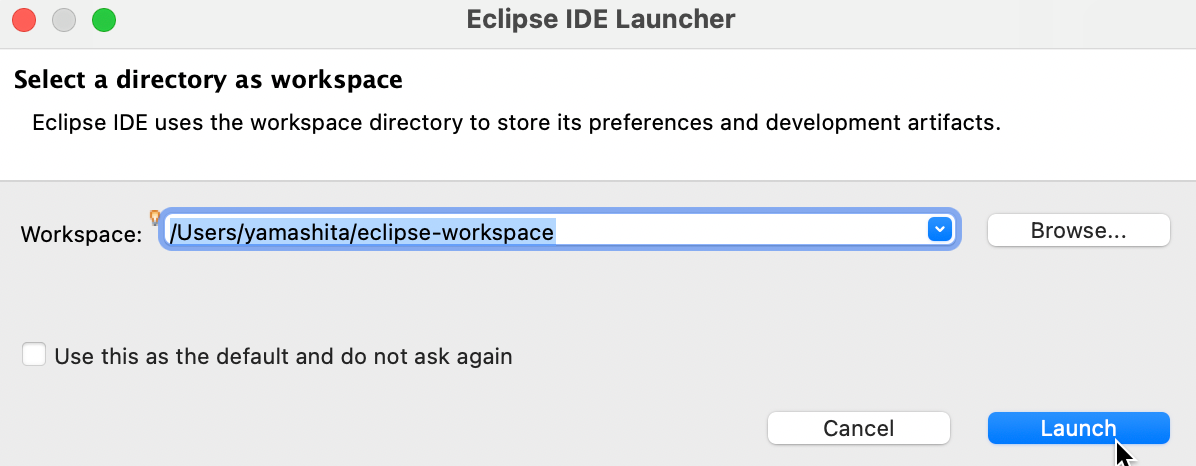The width and height of the screenshot is (1196, 466).
Task: Minimize the launcher with the yellow button
Action: pos(64,20)
